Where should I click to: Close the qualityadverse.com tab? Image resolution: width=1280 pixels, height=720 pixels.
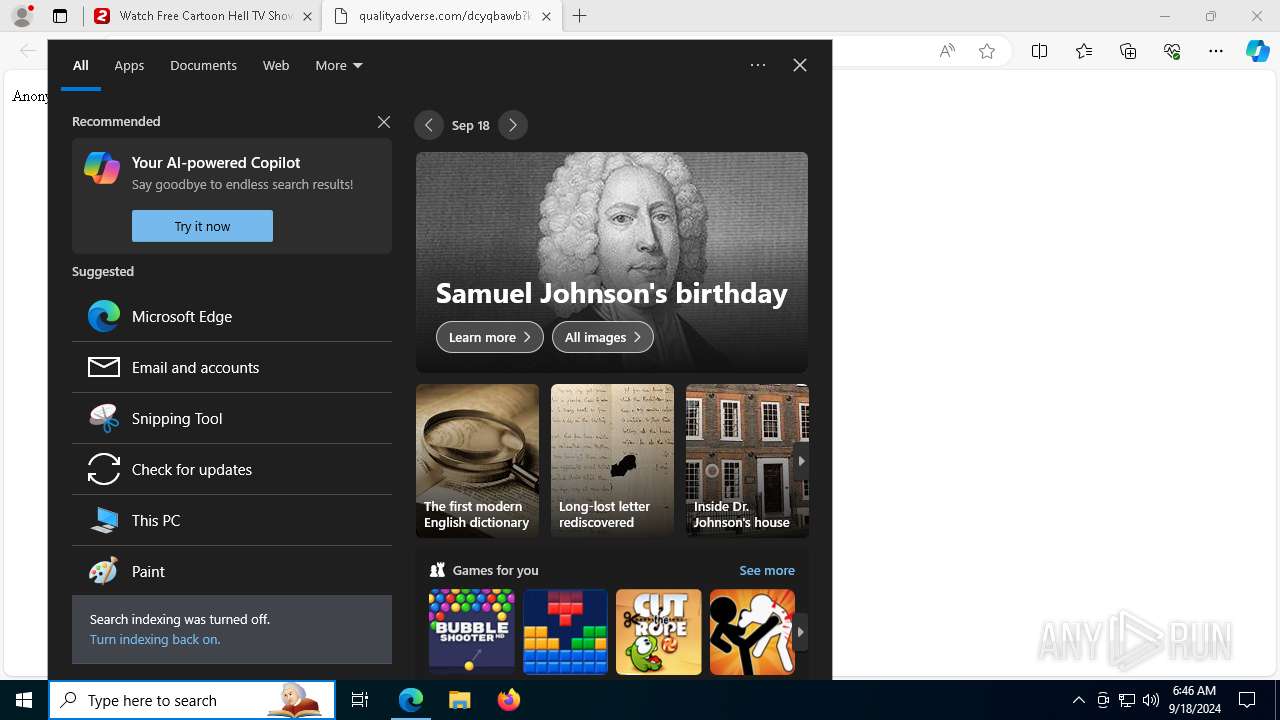coord(546,16)
